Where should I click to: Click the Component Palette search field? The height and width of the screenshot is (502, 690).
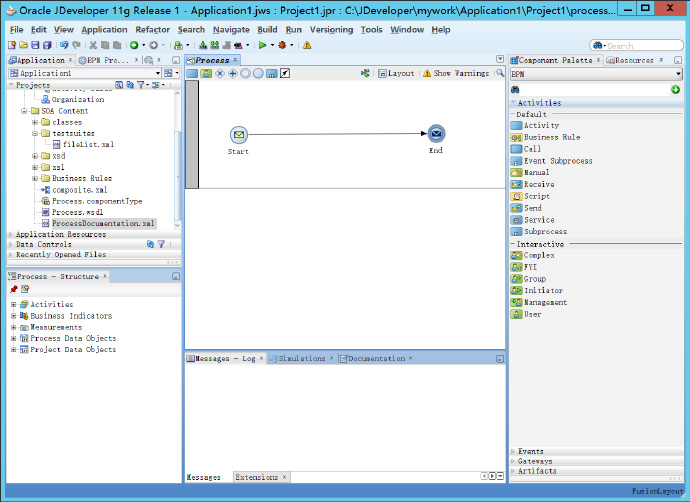(595, 90)
